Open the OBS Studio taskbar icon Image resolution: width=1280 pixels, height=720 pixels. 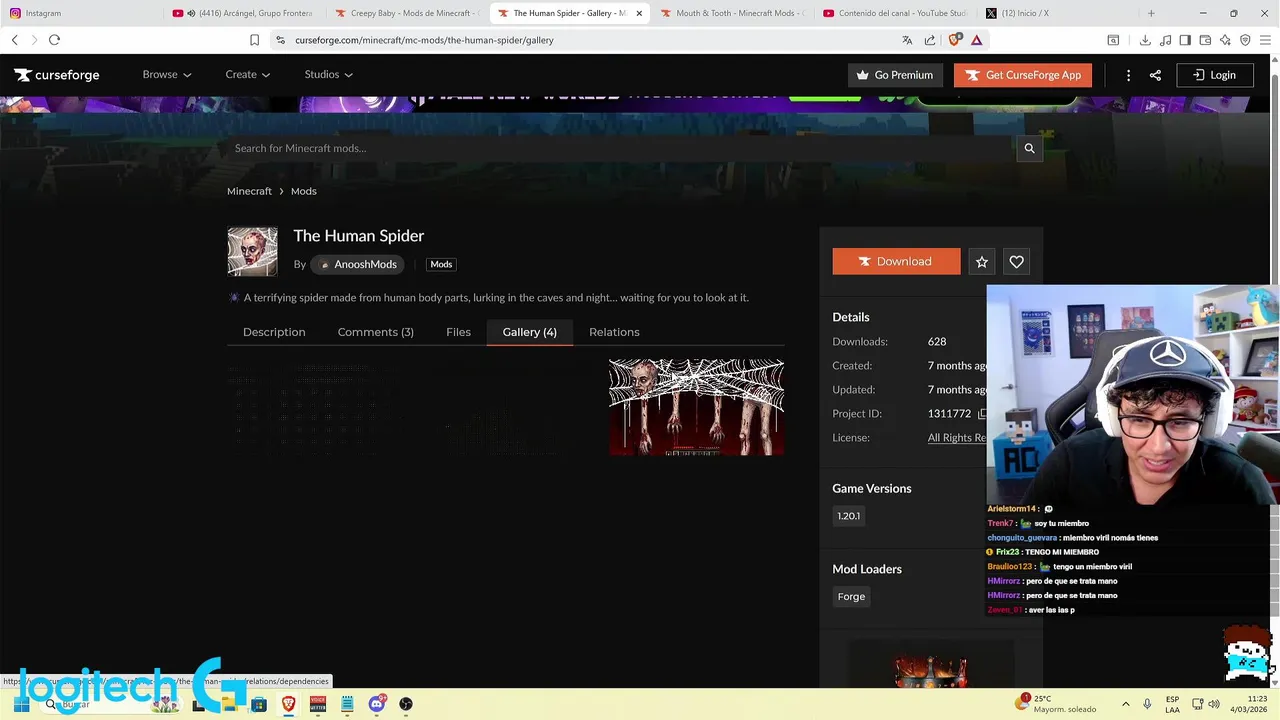(406, 704)
